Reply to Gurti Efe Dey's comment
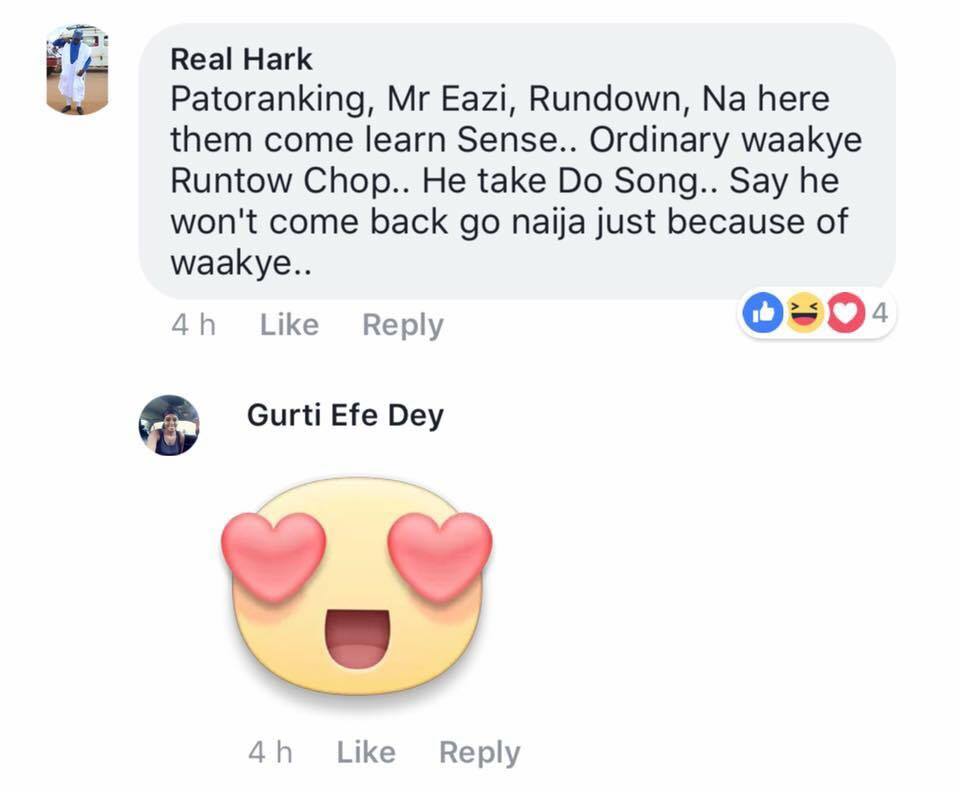960x792 pixels. pos(480,753)
